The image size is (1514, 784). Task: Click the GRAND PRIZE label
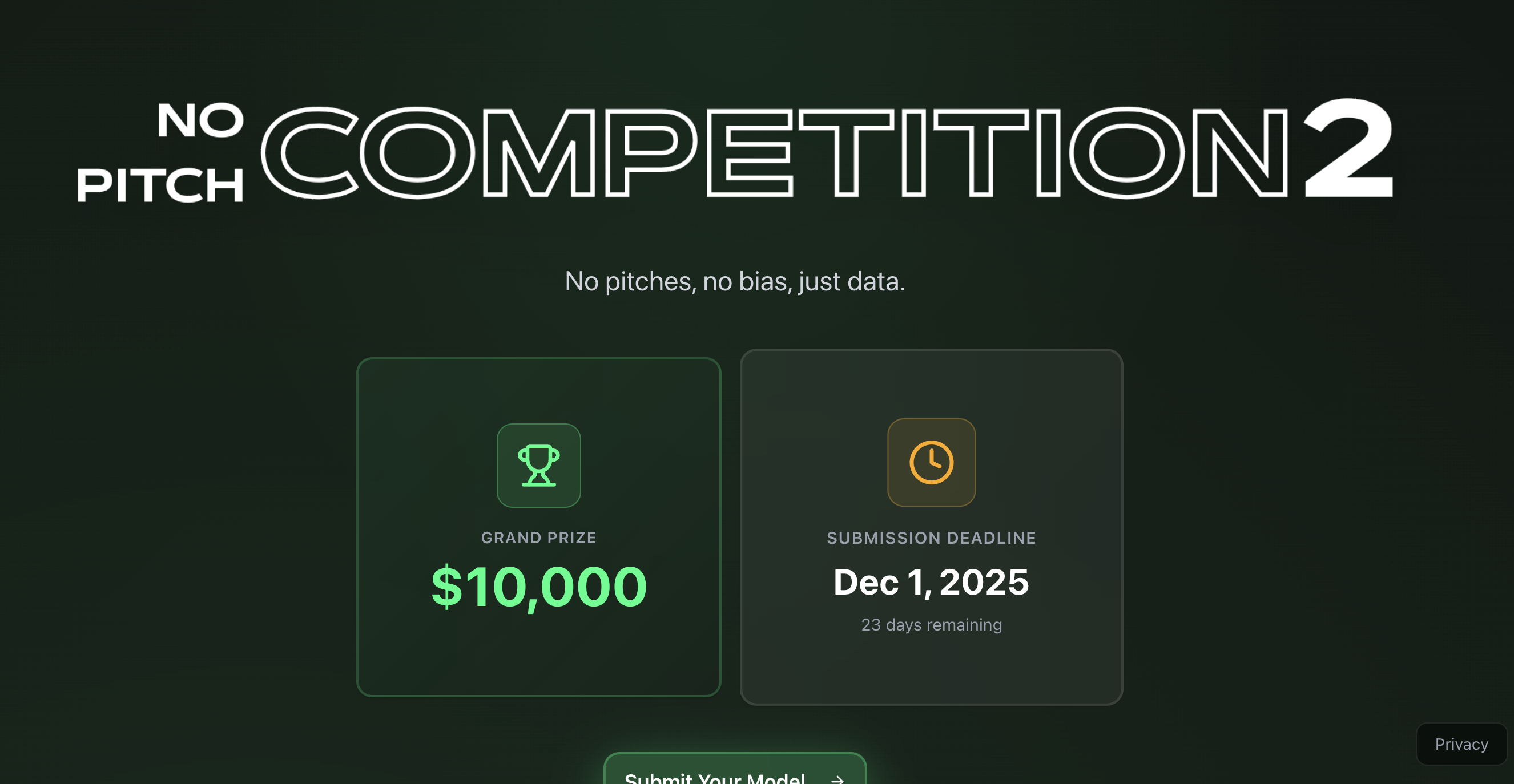(x=538, y=538)
